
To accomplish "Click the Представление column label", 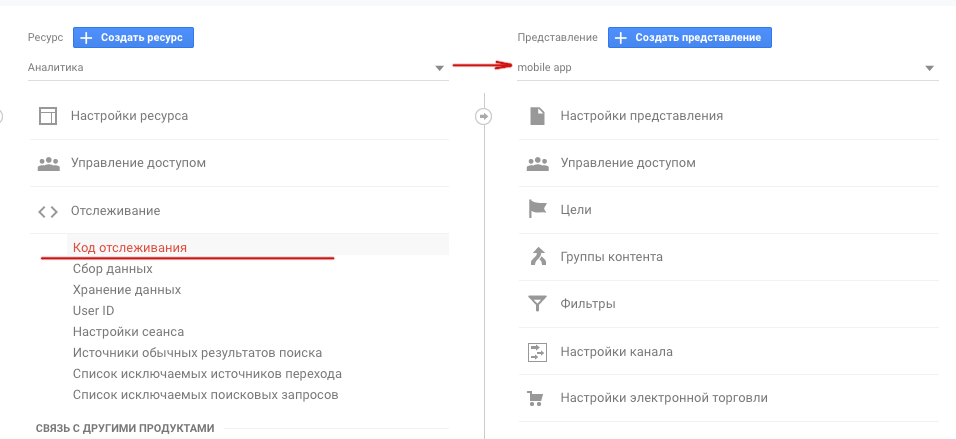I will coord(557,38).
